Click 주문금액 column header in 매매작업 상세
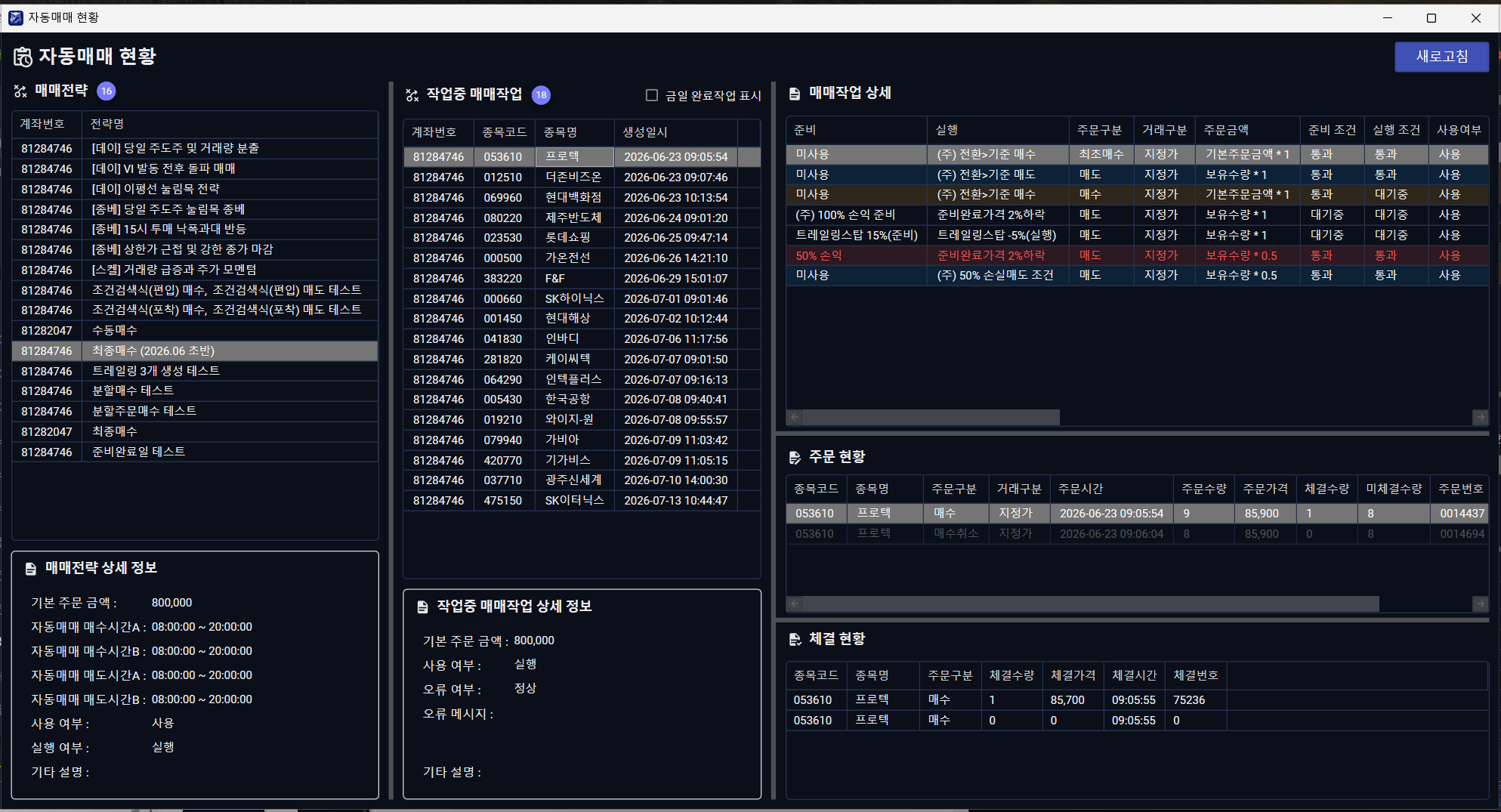Viewport: 1501px width, 812px height. click(x=1247, y=130)
